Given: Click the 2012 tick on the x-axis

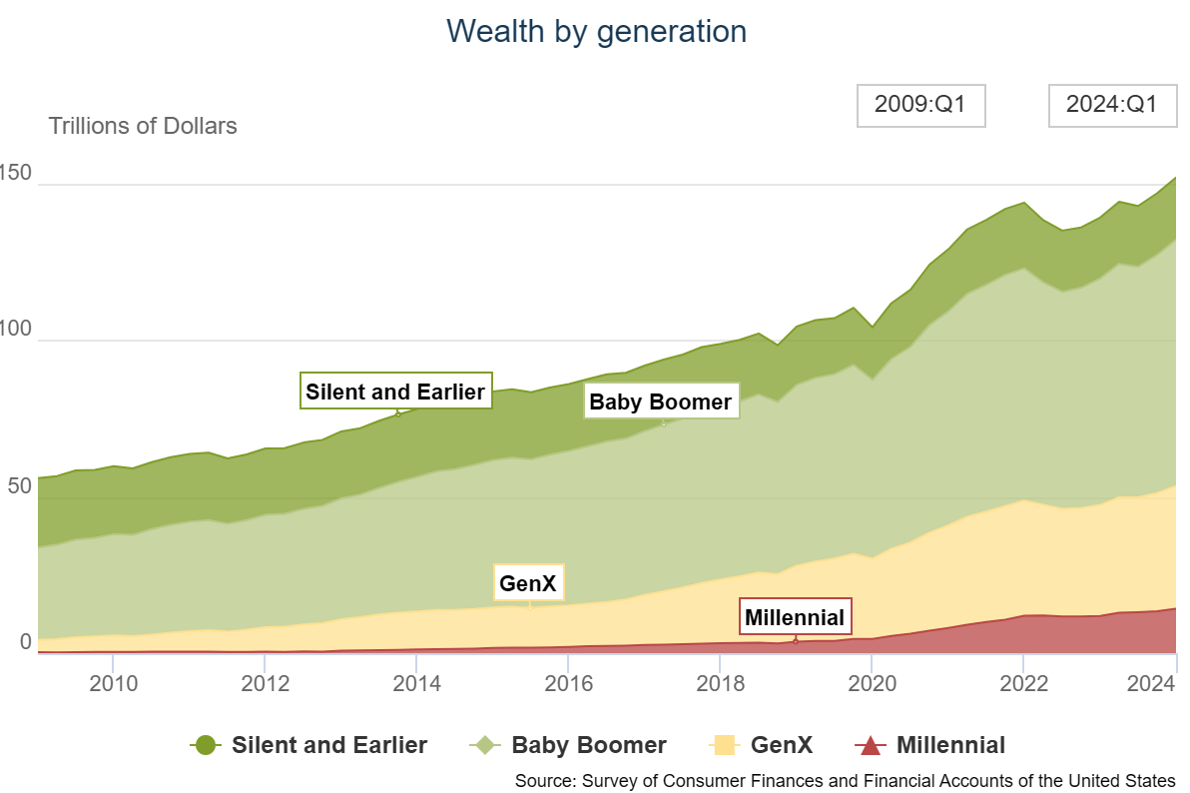Looking at the screenshot, I should 264,684.
